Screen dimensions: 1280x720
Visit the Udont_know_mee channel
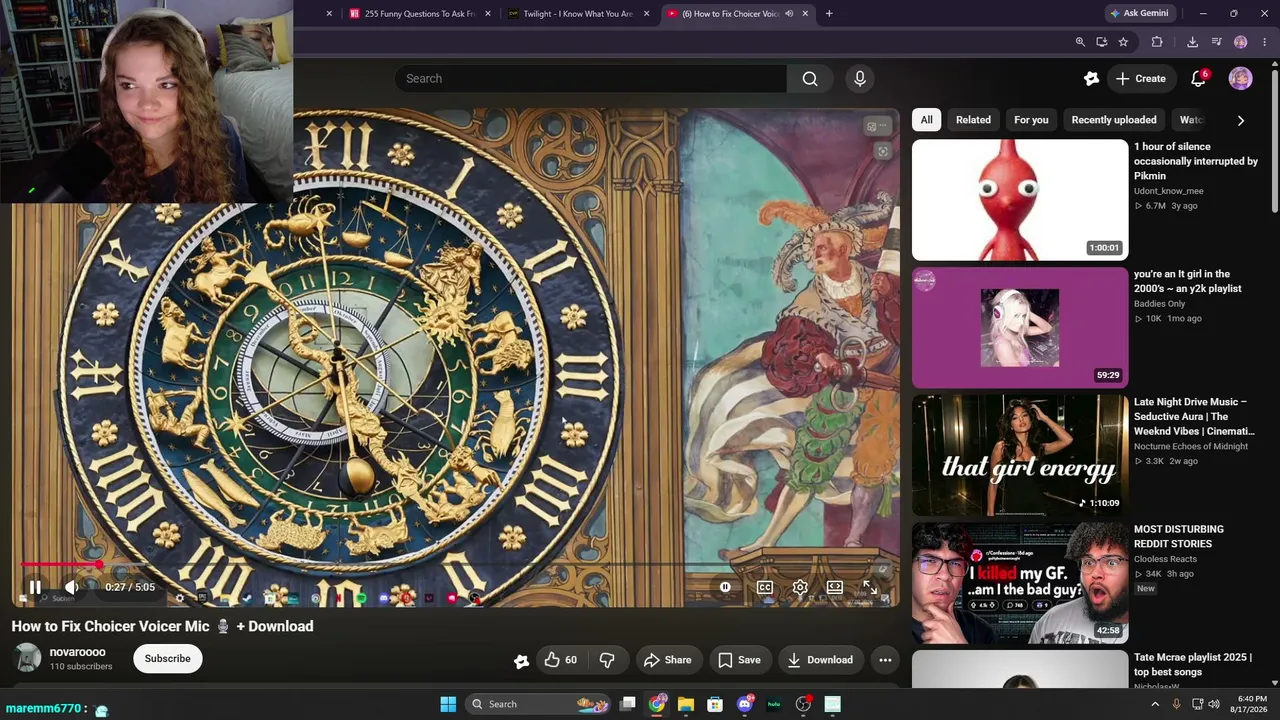[x=1168, y=191]
